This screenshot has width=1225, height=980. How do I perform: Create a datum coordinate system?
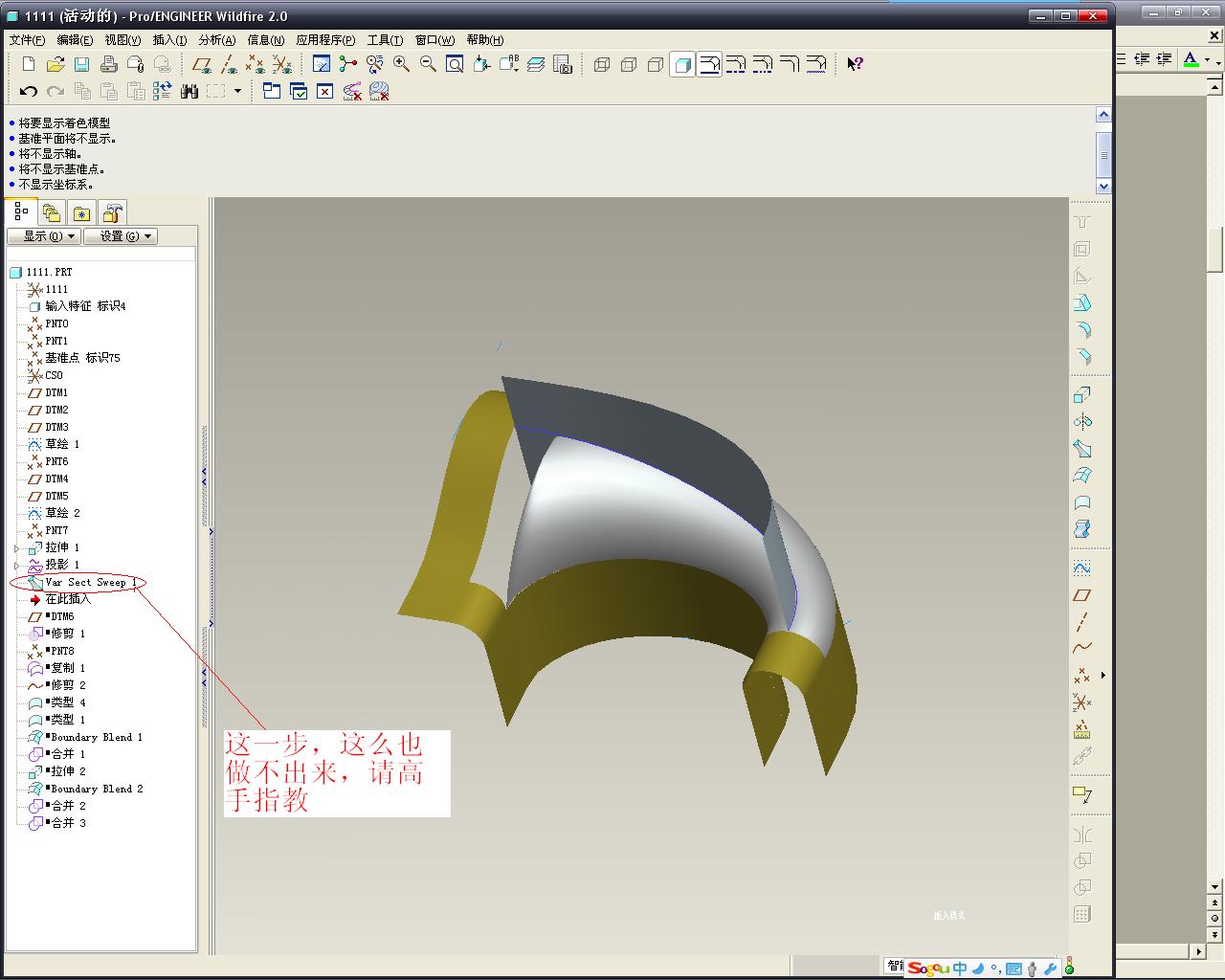coord(1082,702)
